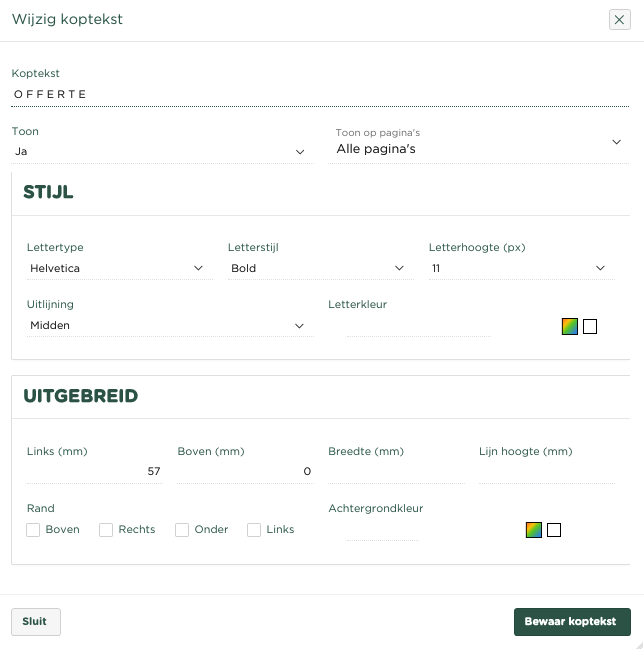Open the Letterkleur gradient color picker
The width and height of the screenshot is (644, 650).
tap(570, 326)
